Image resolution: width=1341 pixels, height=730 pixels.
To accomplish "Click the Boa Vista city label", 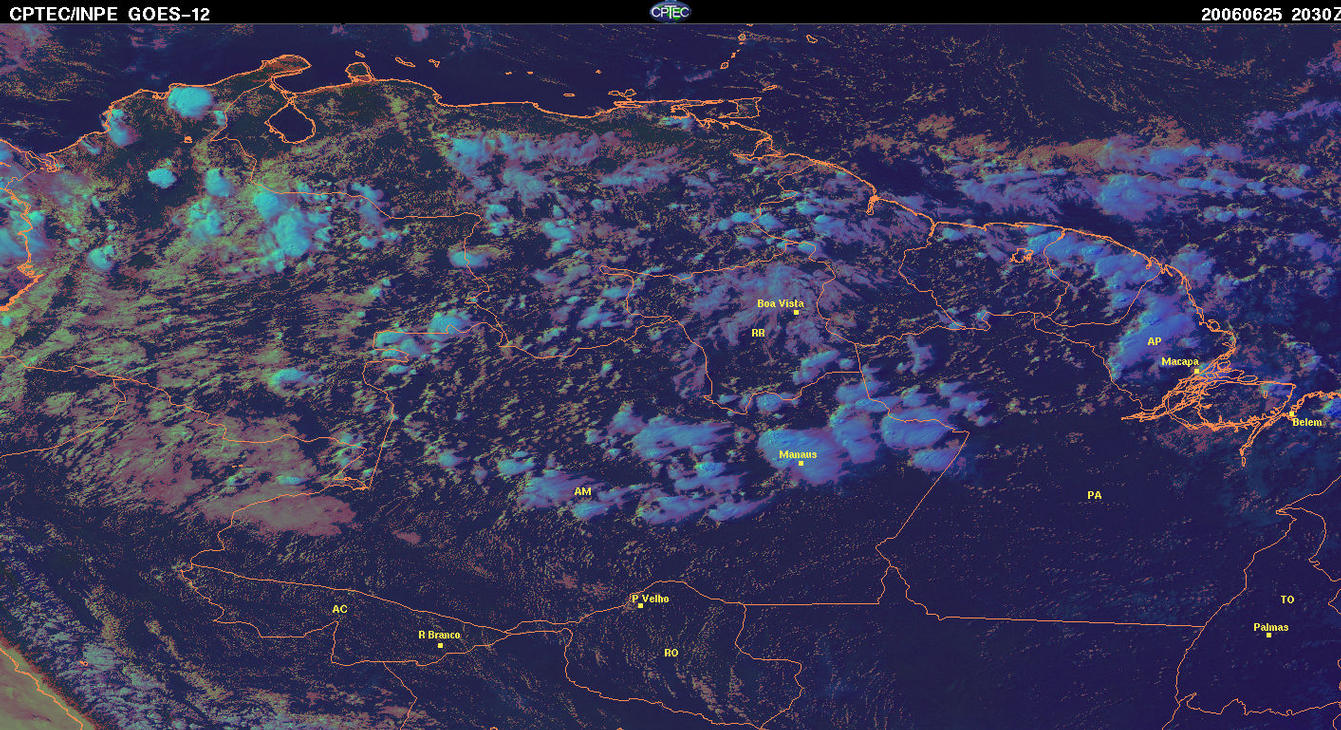I will click(x=780, y=303).
